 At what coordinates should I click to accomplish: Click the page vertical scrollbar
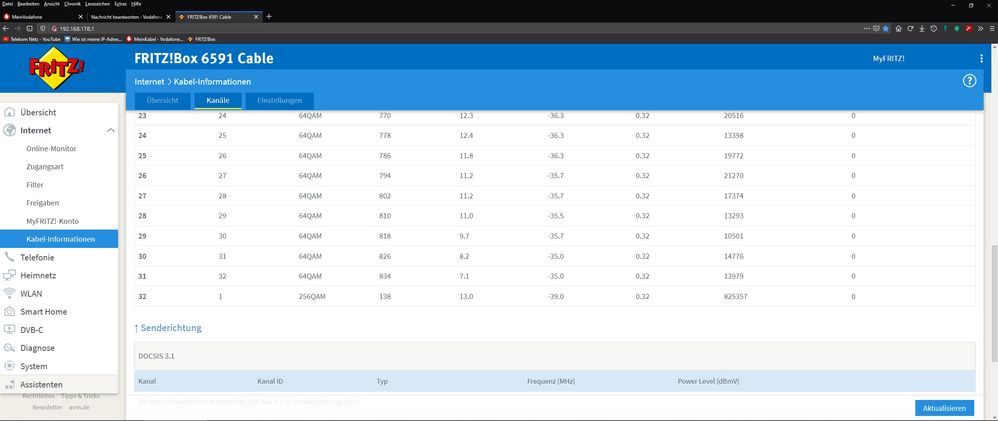(994, 304)
